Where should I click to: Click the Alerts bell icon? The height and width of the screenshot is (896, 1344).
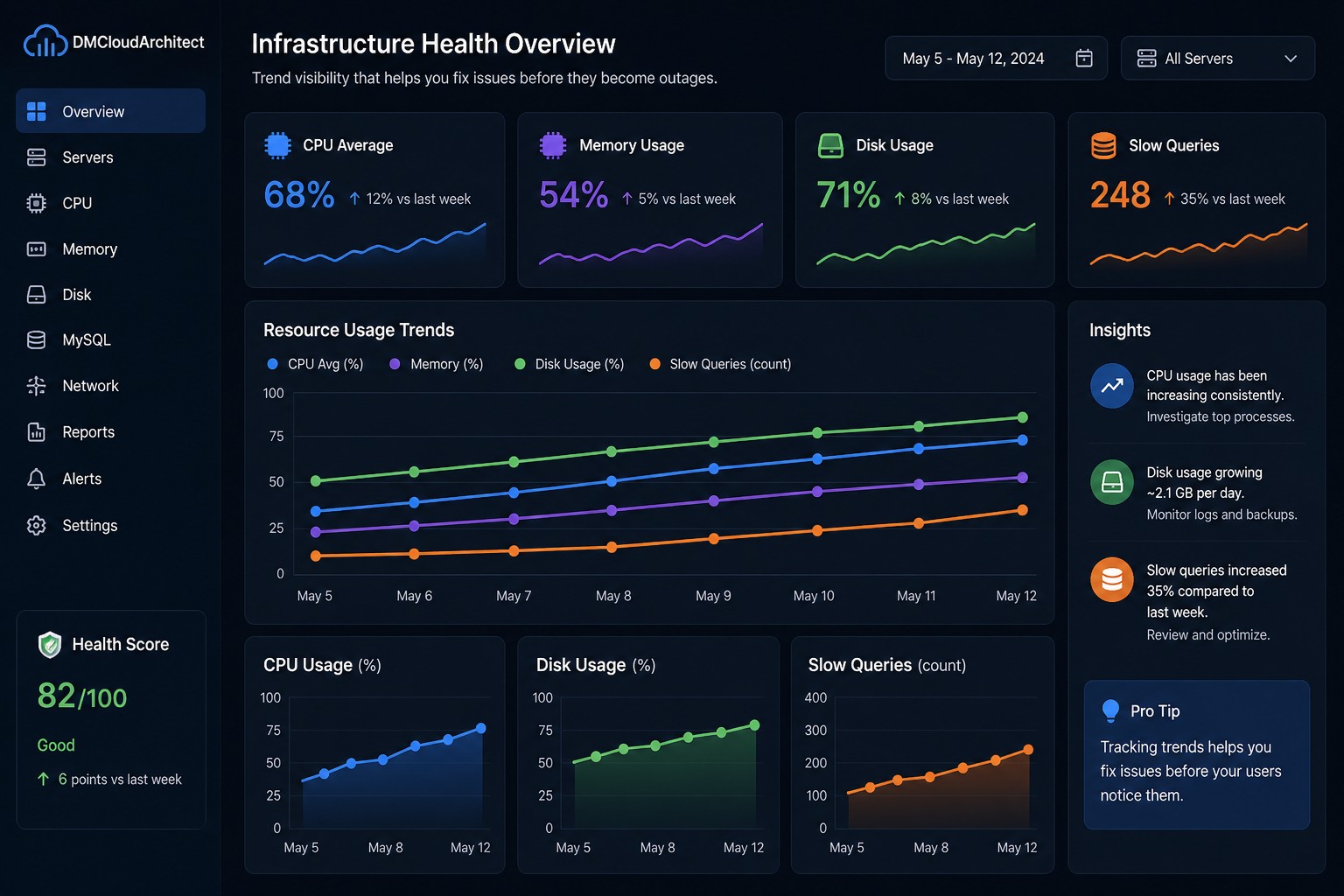[36, 479]
